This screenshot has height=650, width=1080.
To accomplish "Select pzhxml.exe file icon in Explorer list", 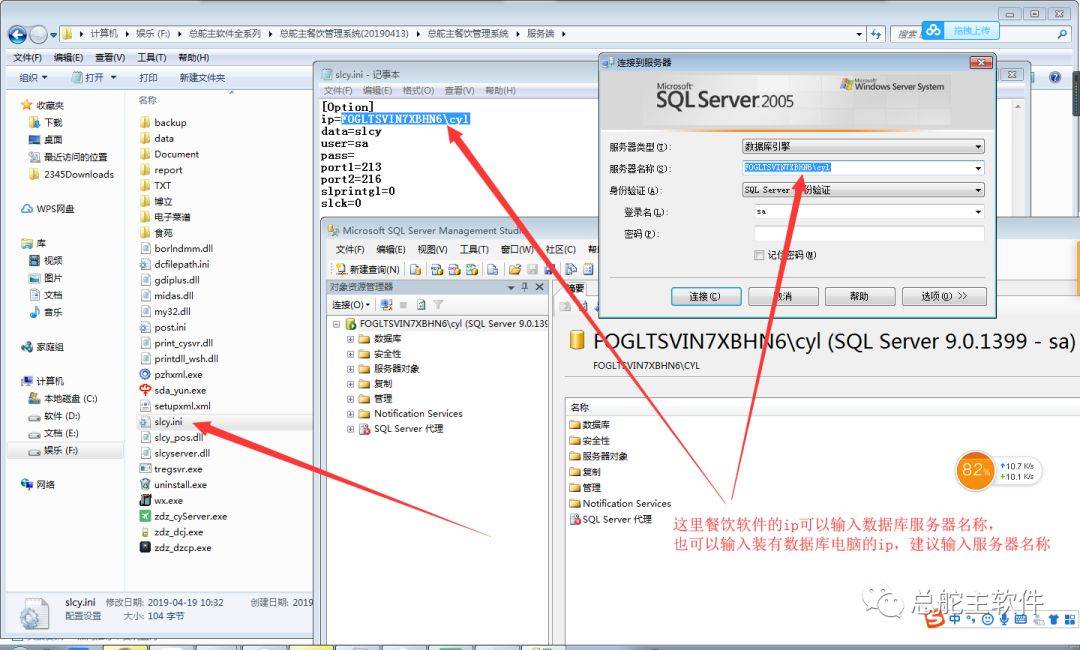I will point(145,375).
